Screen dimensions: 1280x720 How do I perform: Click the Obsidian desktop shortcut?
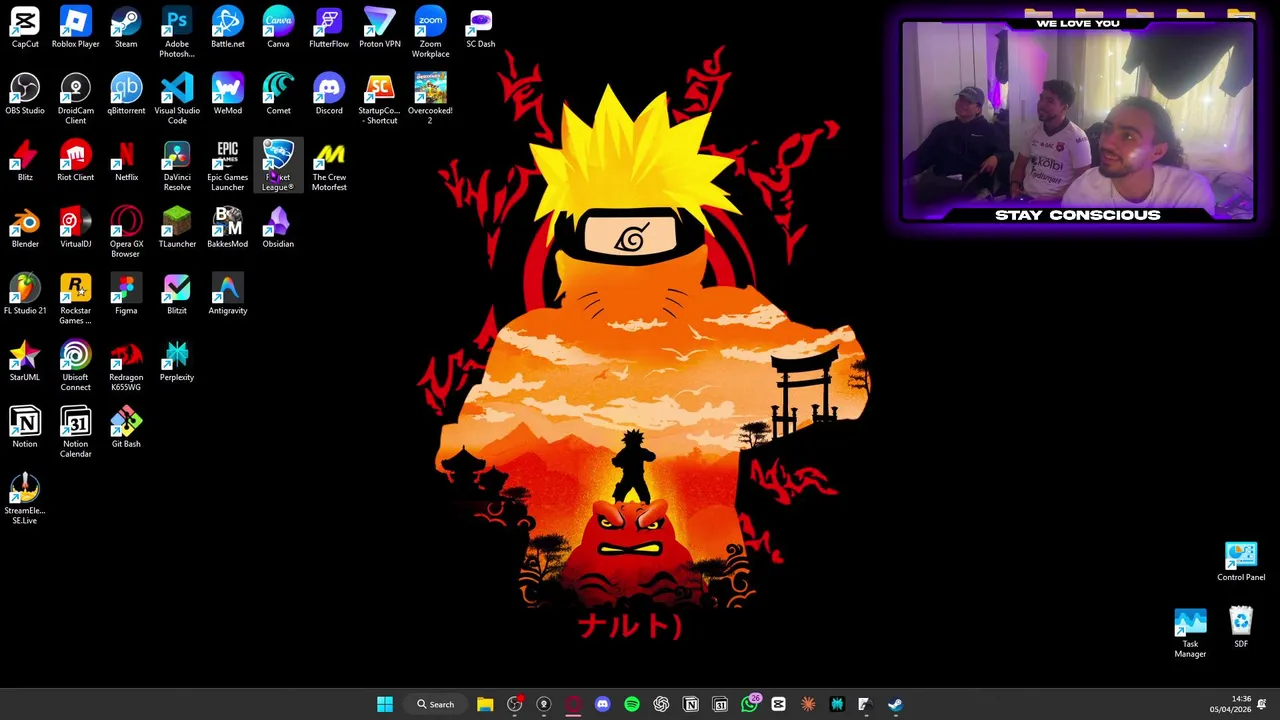coord(278,228)
